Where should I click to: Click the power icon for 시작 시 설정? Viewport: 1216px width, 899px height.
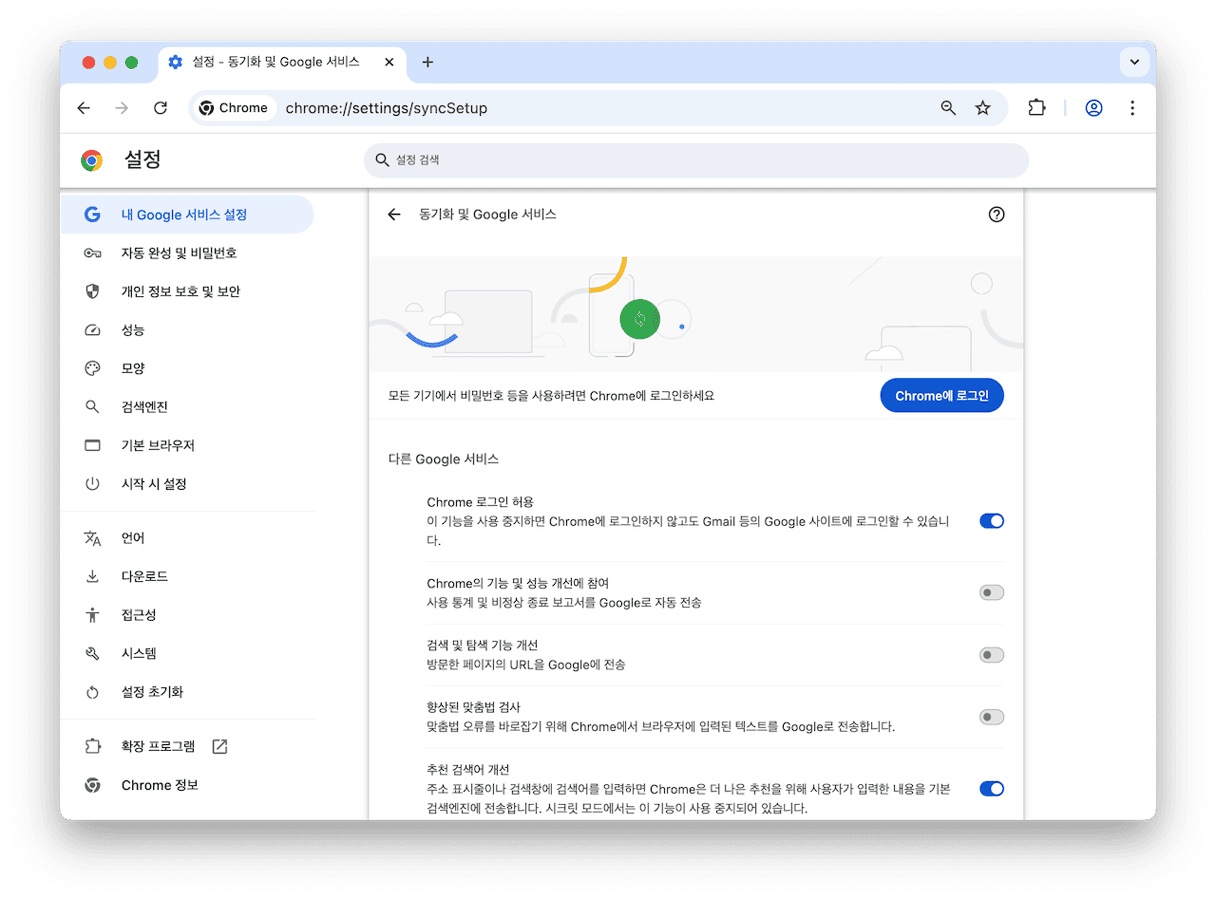pos(92,484)
